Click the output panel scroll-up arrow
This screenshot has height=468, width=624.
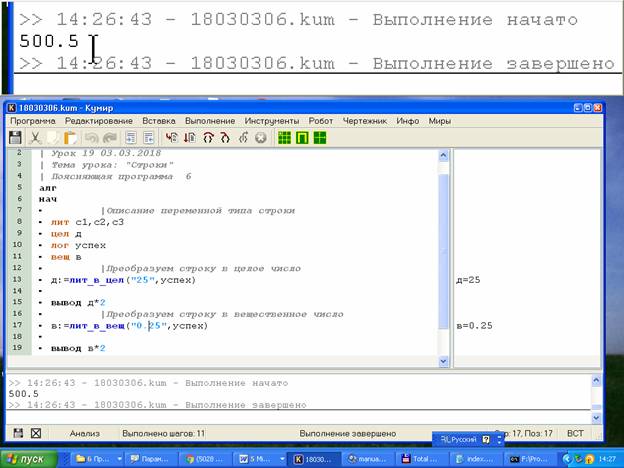coord(596,380)
